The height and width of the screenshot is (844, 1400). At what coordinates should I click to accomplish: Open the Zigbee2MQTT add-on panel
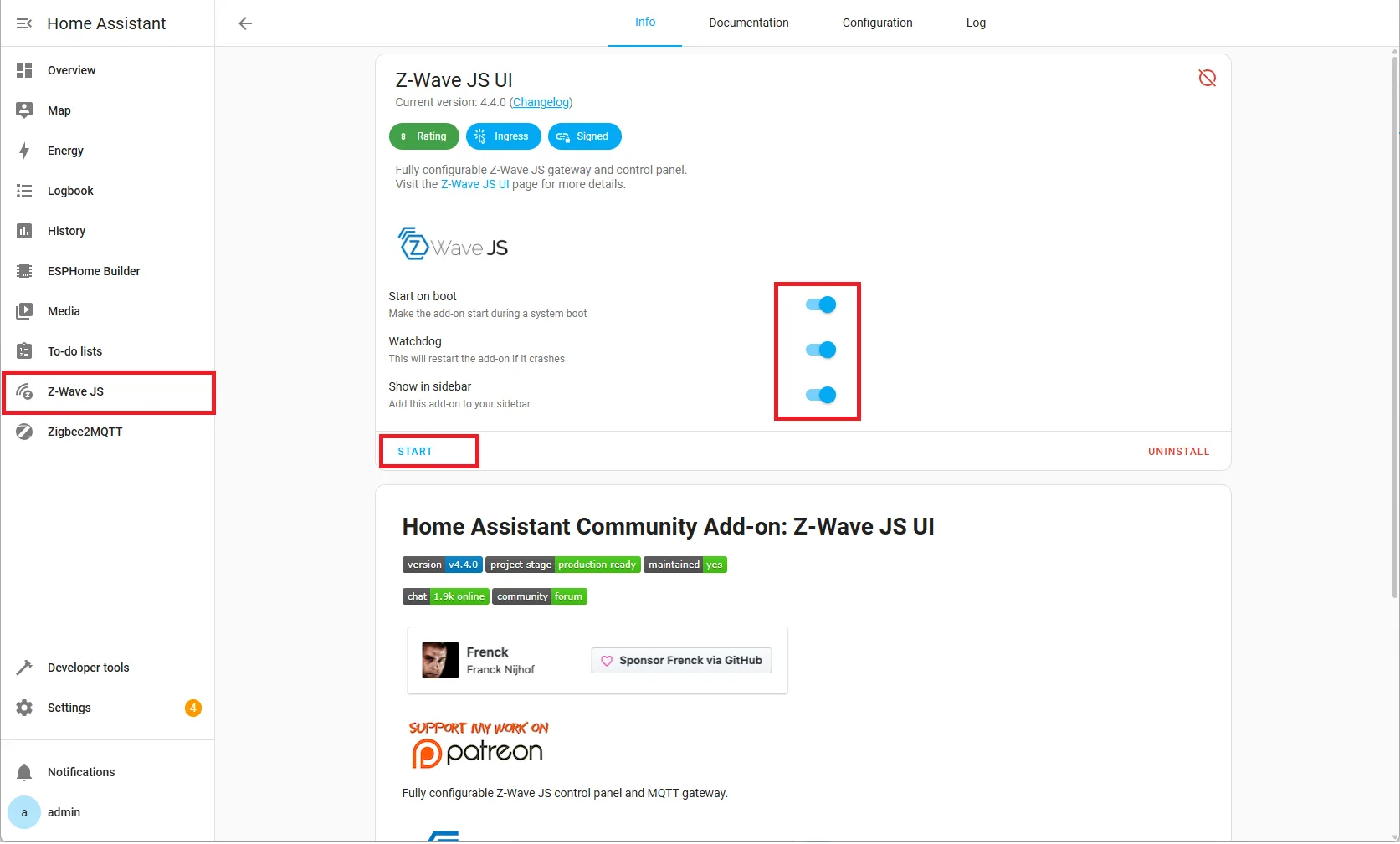85,432
